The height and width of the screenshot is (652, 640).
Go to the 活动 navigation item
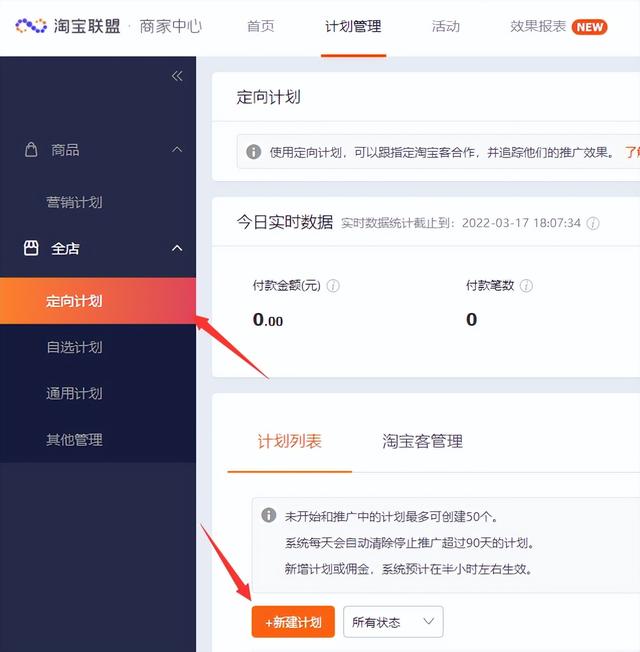click(x=445, y=26)
